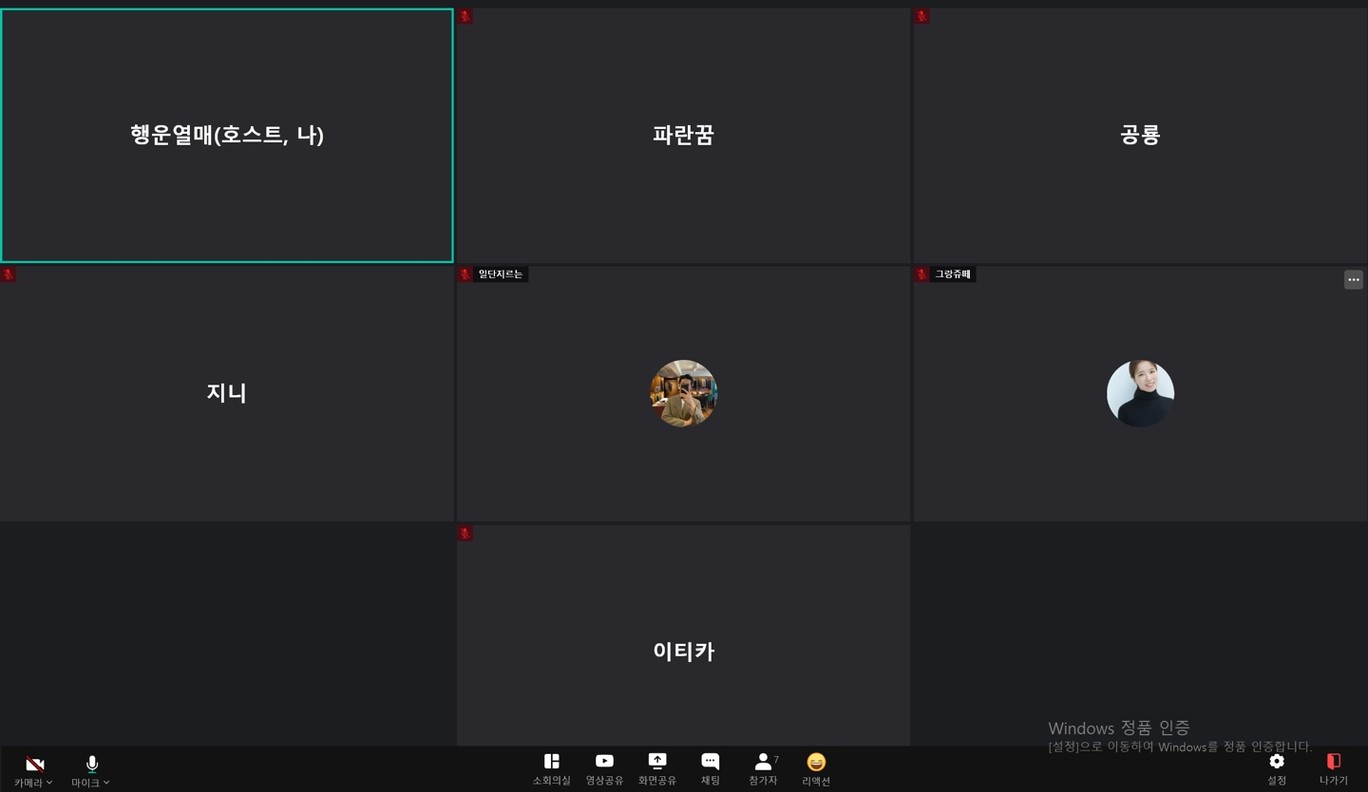Select the 행운열매(호스트, 나) video tile
Viewport: 1368px width, 792px height.
tap(227, 135)
